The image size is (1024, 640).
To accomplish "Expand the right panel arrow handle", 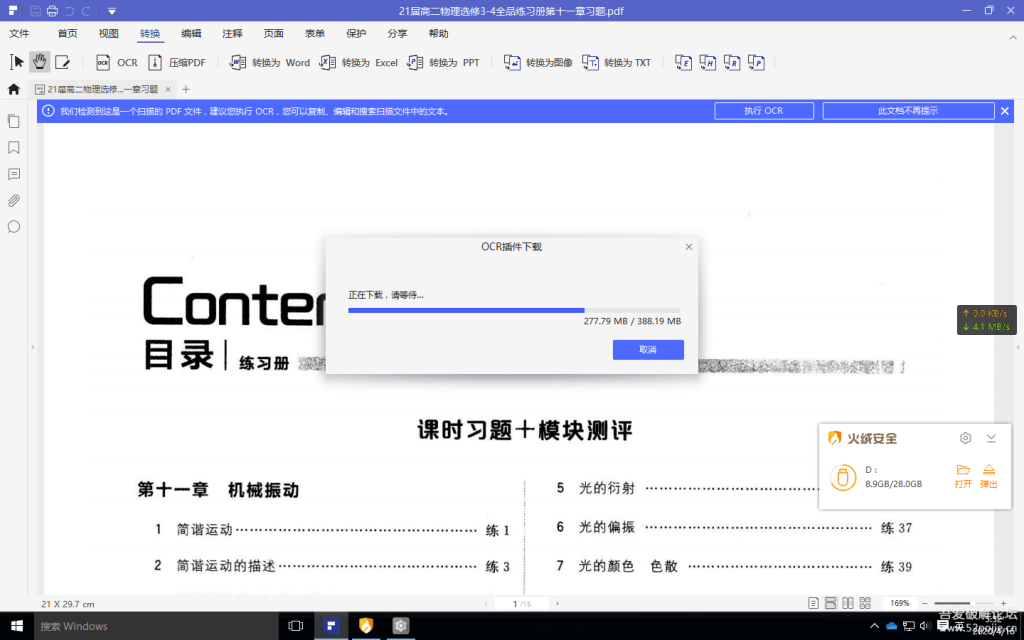I will point(1018,347).
